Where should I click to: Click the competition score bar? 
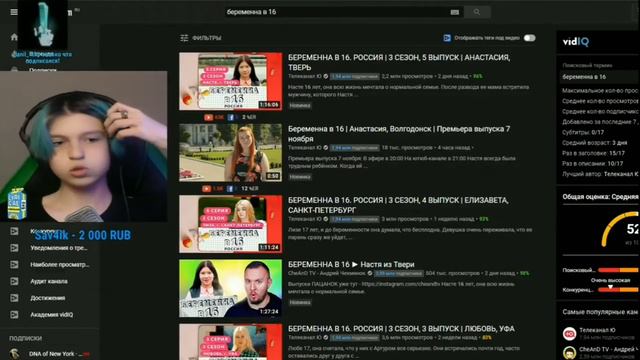coord(618,290)
